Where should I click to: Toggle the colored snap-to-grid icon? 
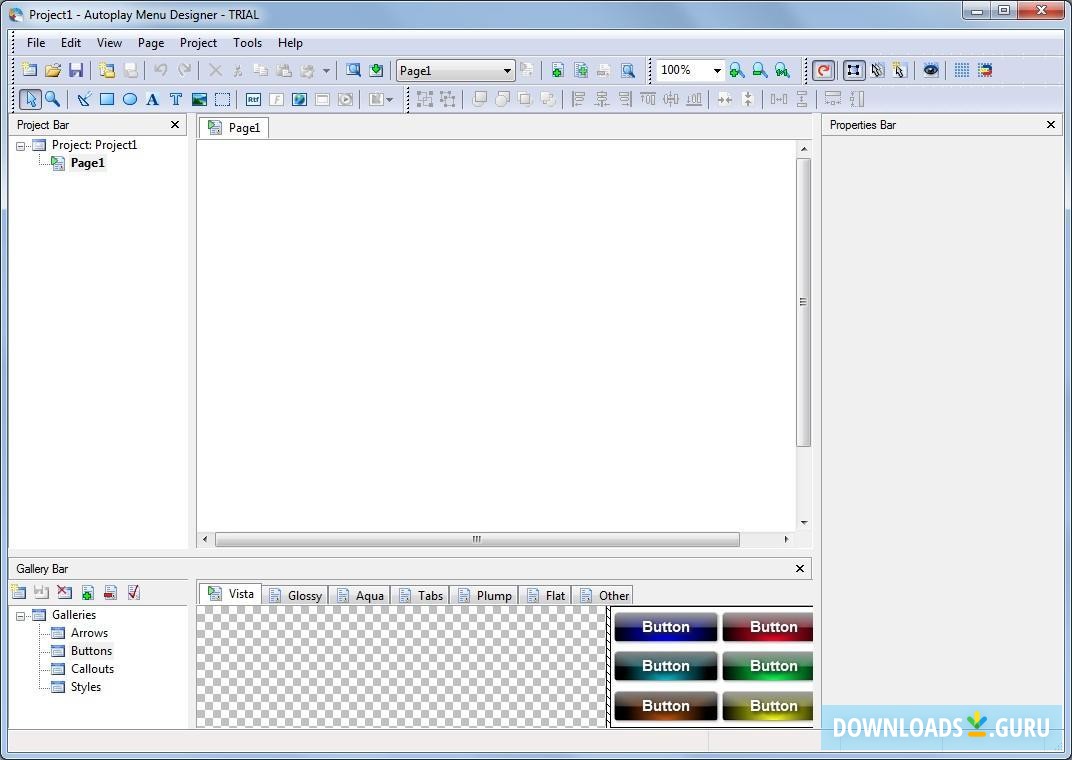(x=984, y=70)
